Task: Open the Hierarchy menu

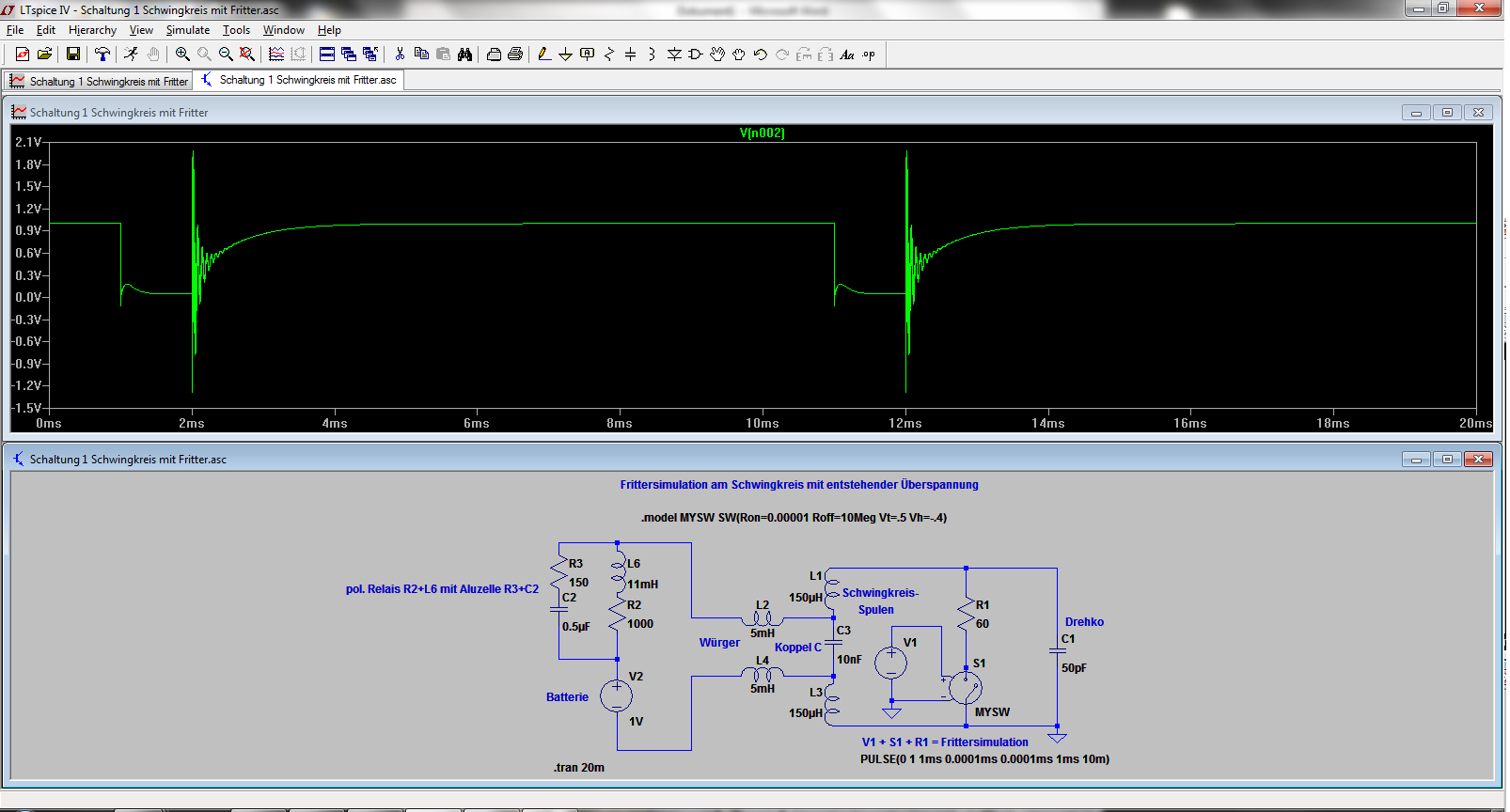Action: pyautogui.click(x=92, y=30)
